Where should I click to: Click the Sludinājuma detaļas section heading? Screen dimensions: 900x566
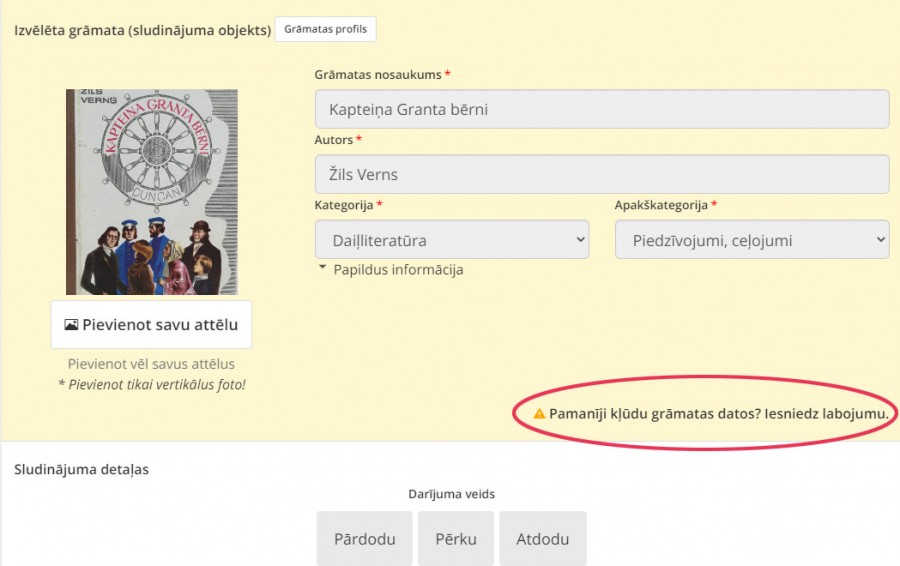[x=81, y=469]
